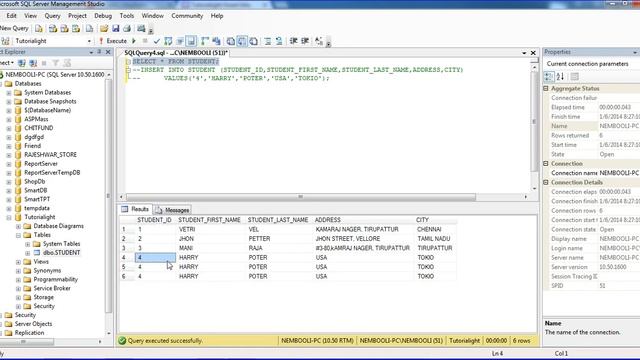Screen dimensions: 640x360
Task: Specify values for template parameters
Action: coord(319,41)
